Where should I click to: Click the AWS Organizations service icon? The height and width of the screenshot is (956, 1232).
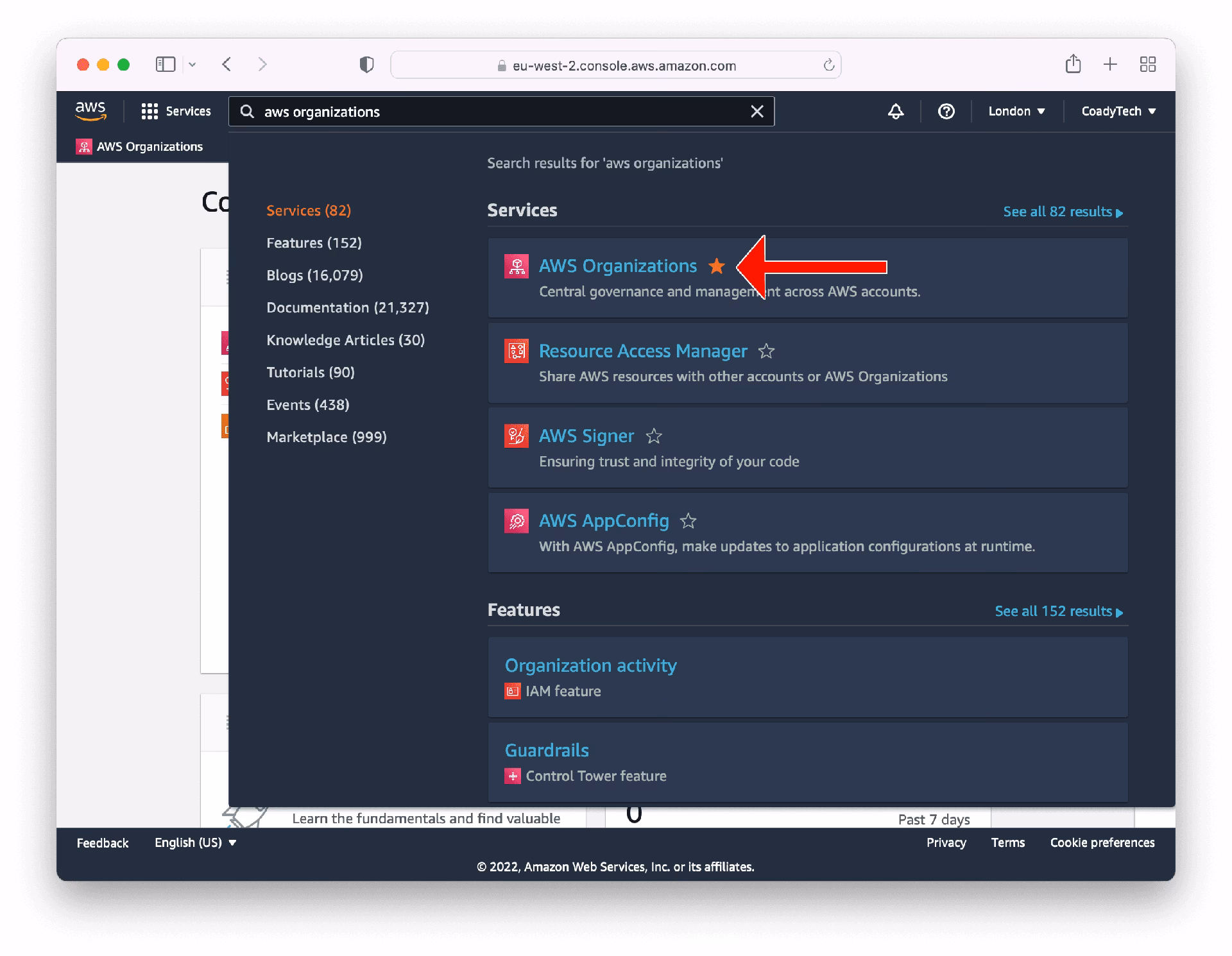(x=517, y=266)
